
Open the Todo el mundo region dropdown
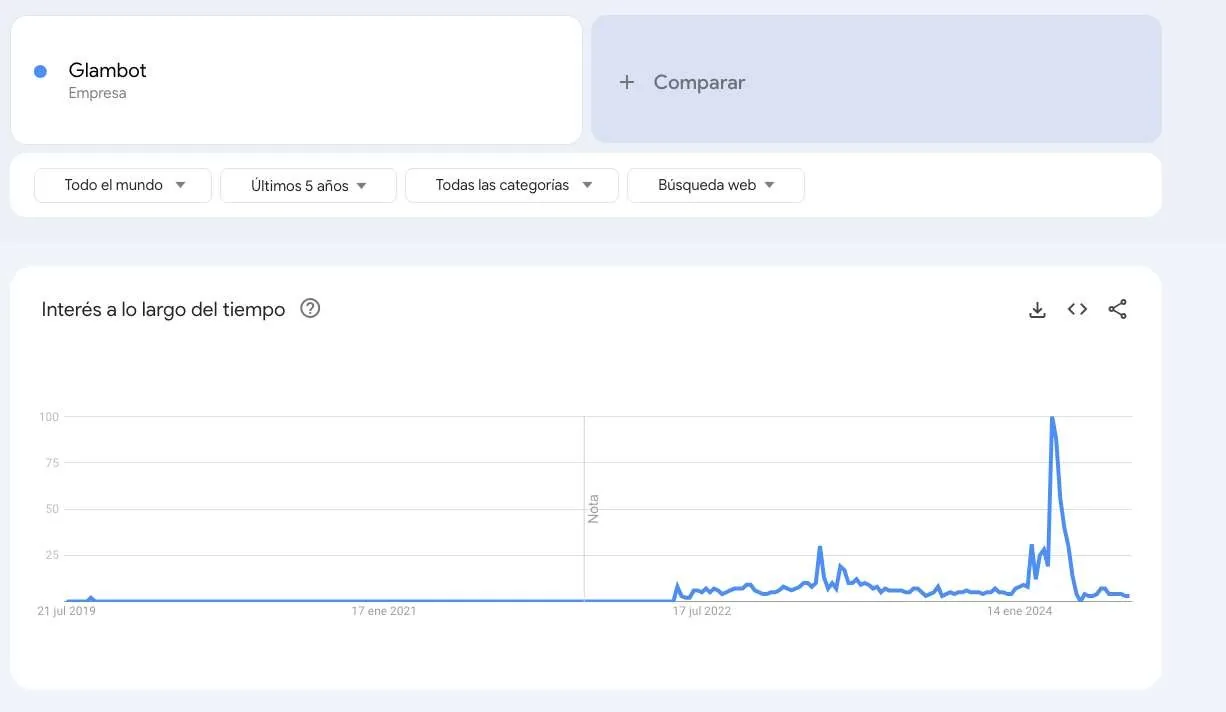point(123,185)
